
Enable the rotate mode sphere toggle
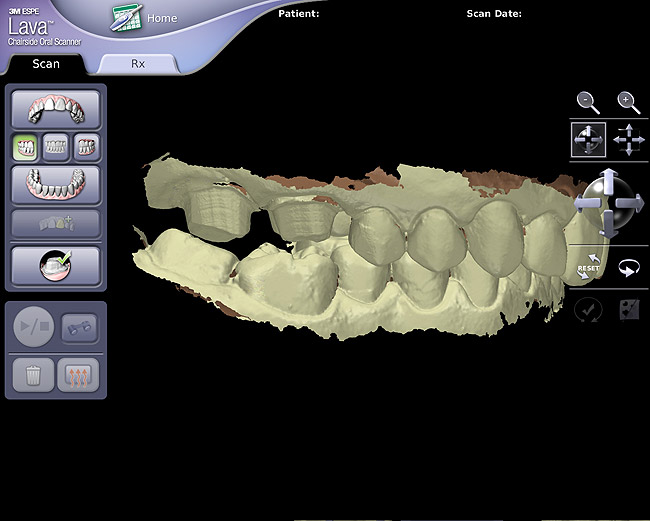point(588,139)
